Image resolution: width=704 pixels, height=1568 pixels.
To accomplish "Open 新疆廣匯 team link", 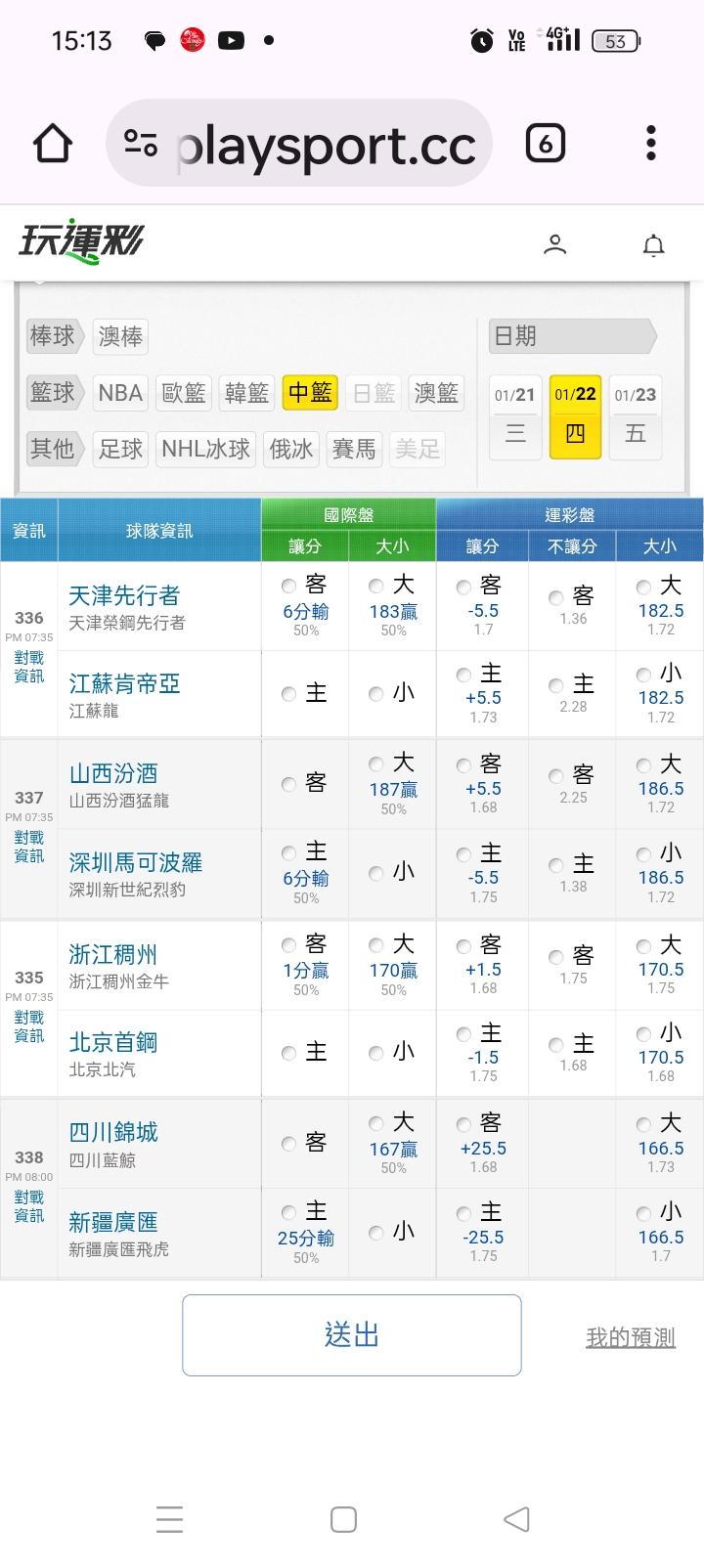I will (x=113, y=1222).
